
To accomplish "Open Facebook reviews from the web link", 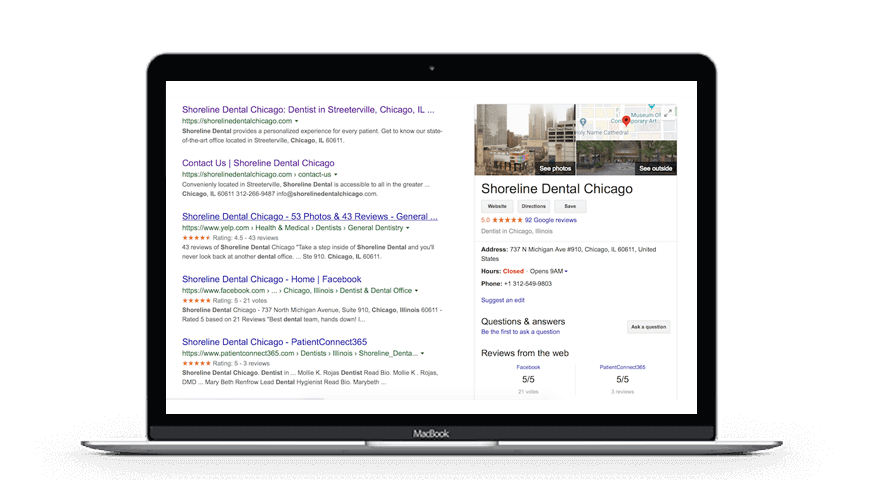I will click(x=528, y=367).
